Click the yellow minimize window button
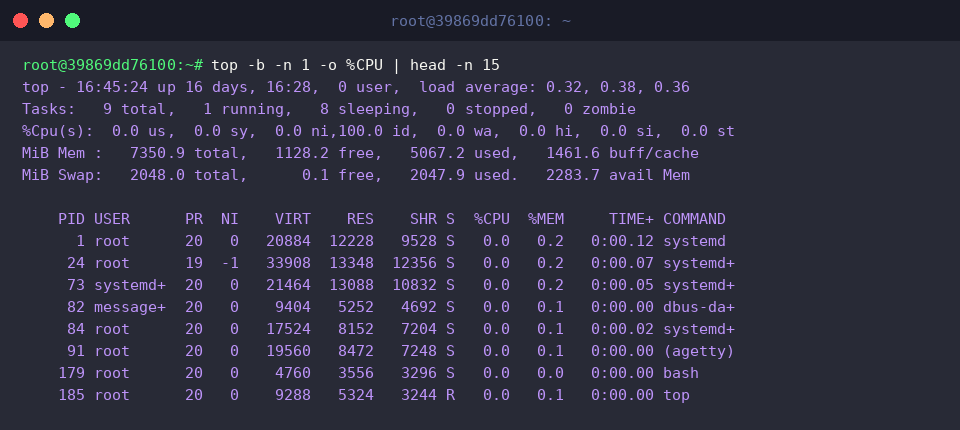The height and width of the screenshot is (430, 960). [47, 21]
